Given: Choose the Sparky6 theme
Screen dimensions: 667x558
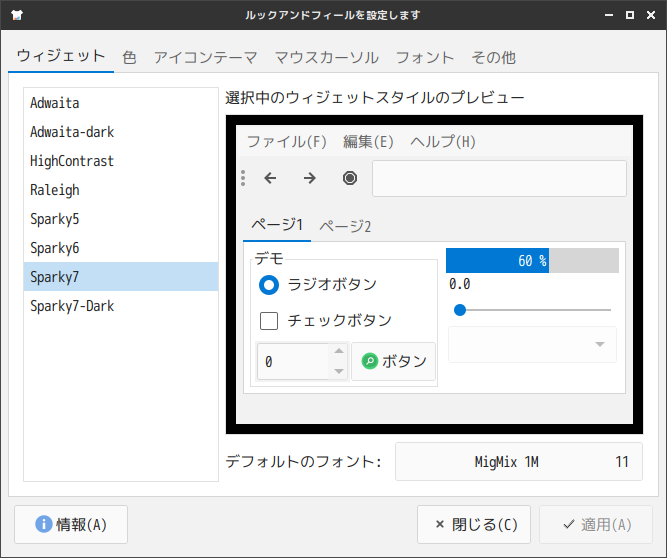Looking at the screenshot, I should click(121, 248).
